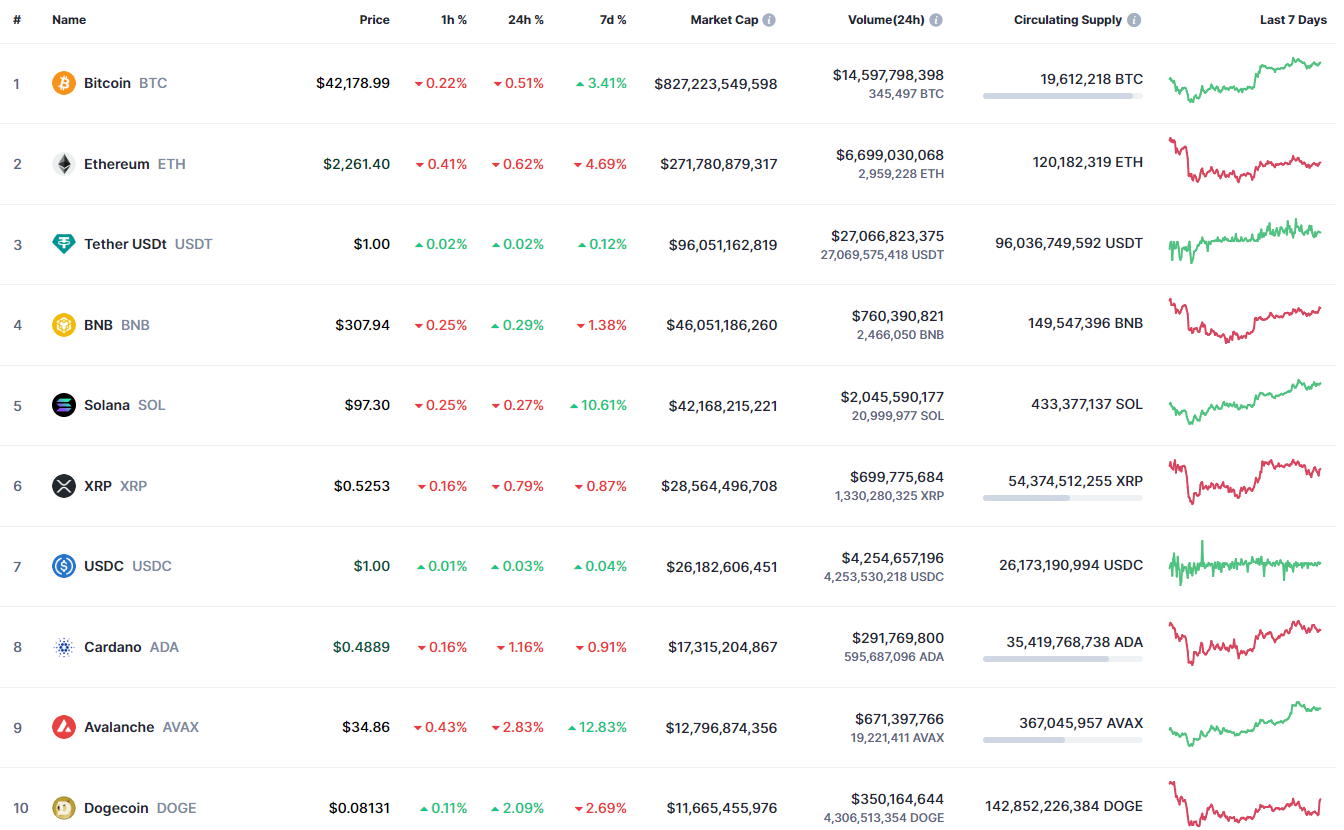The image size is (1344, 830).
Task: Sort by the 7d % column header
Action: tap(613, 20)
